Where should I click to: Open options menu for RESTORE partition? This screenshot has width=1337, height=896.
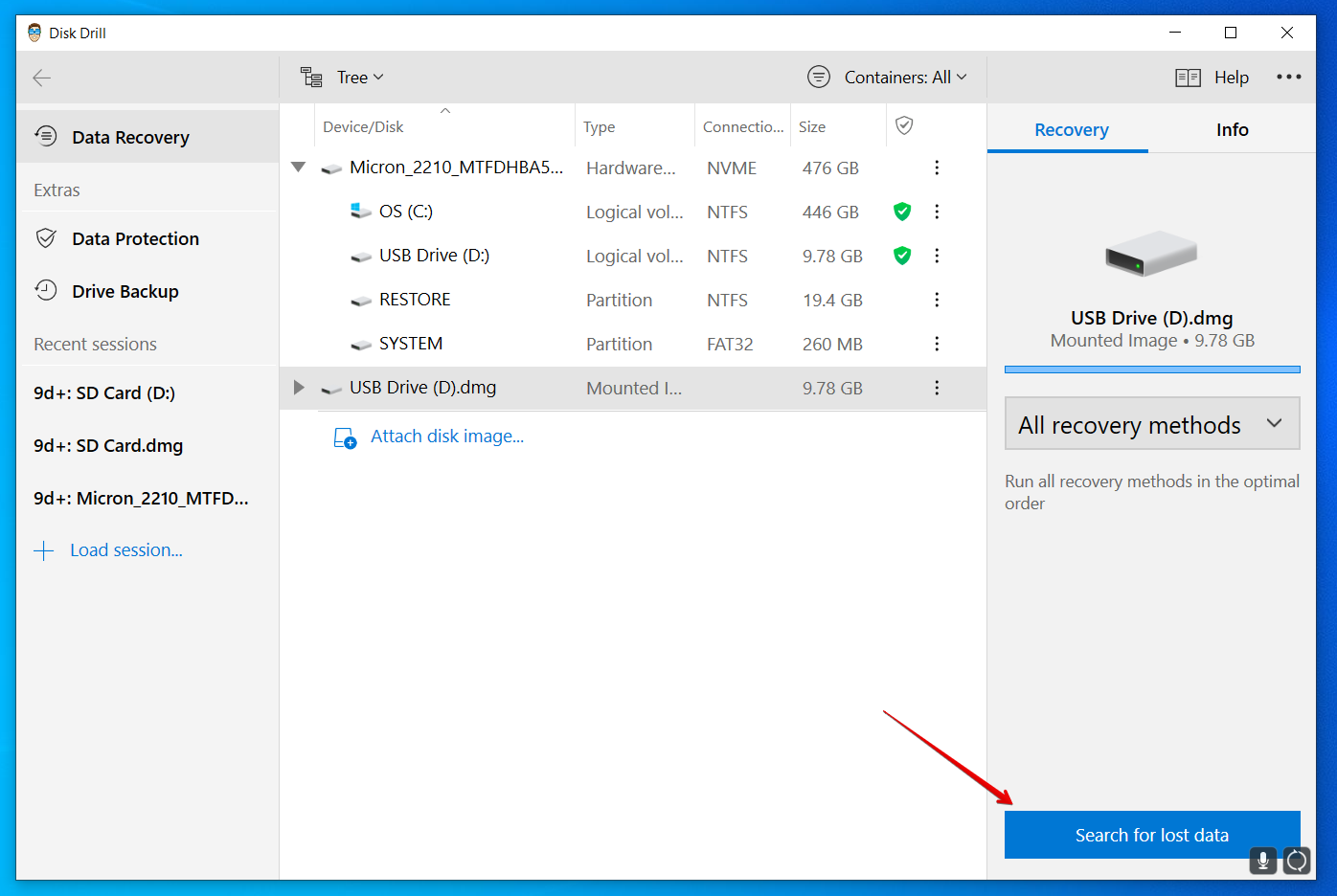click(937, 300)
